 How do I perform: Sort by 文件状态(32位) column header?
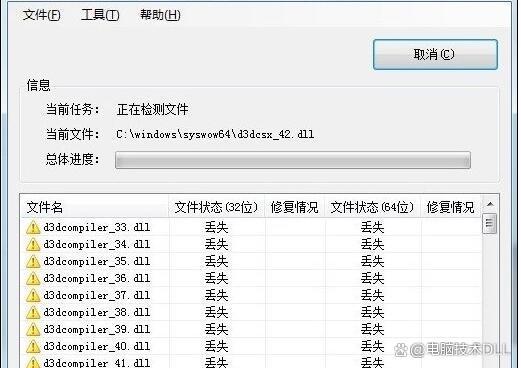[x=216, y=207]
